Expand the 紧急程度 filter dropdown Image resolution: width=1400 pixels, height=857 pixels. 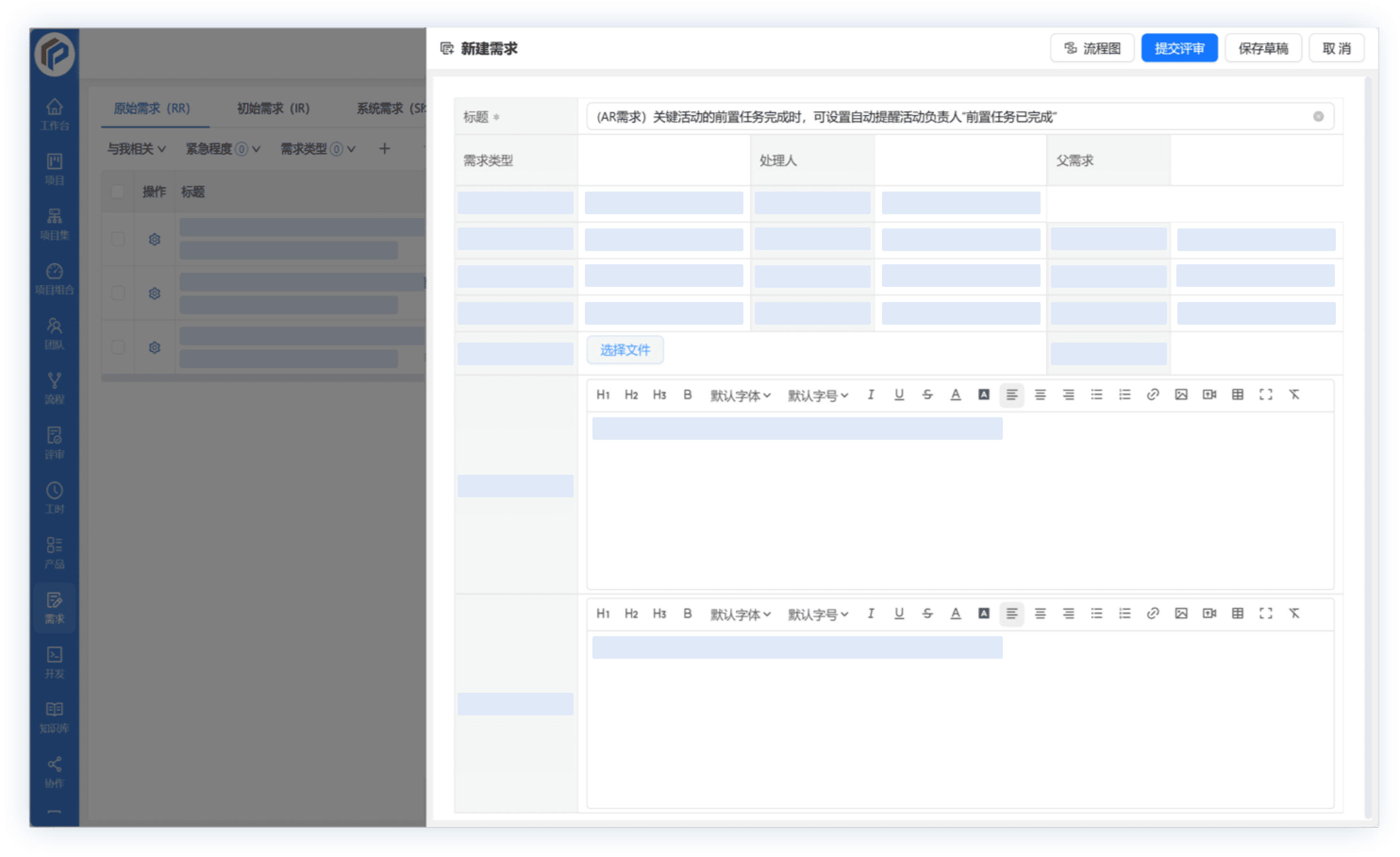223,149
